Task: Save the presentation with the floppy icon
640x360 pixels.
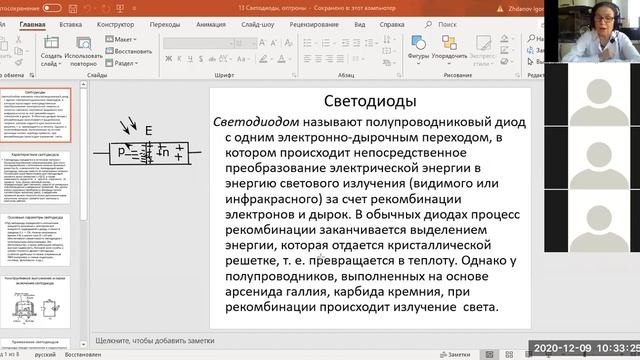Action: (x=73, y=8)
